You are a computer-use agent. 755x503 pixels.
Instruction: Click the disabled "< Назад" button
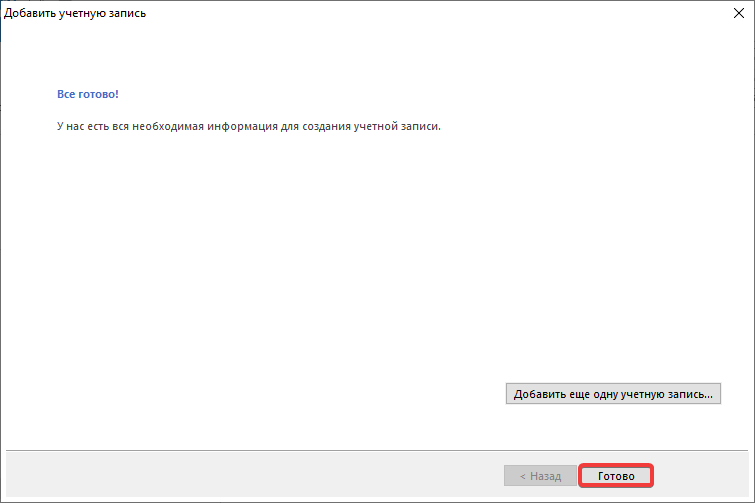pyautogui.click(x=540, y=476)
